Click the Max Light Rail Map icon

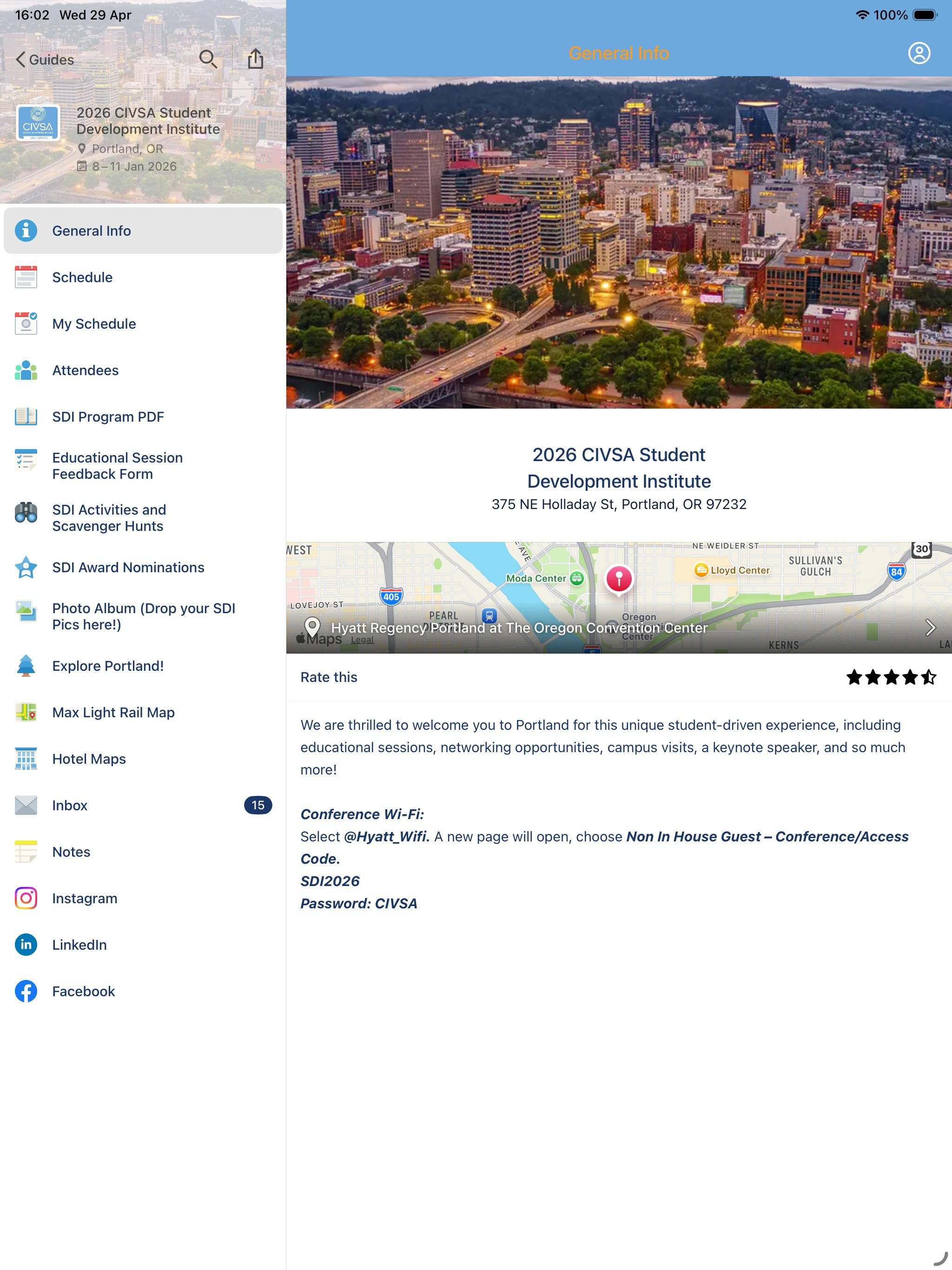click(26, 713)
